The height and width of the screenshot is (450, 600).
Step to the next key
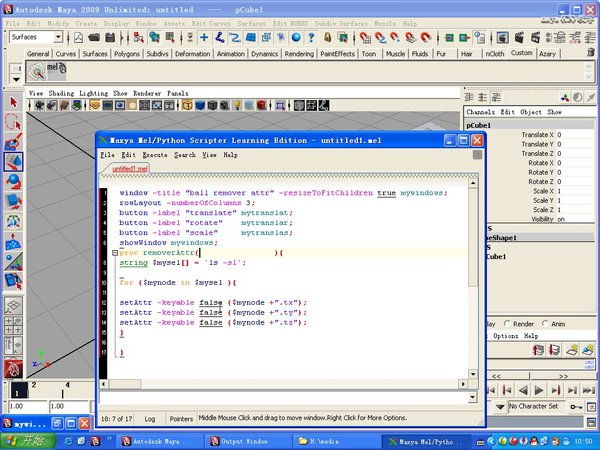point(556,390)
